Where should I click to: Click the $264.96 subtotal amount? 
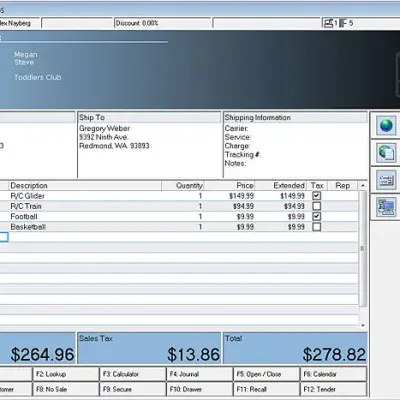[x=42, y=354]
